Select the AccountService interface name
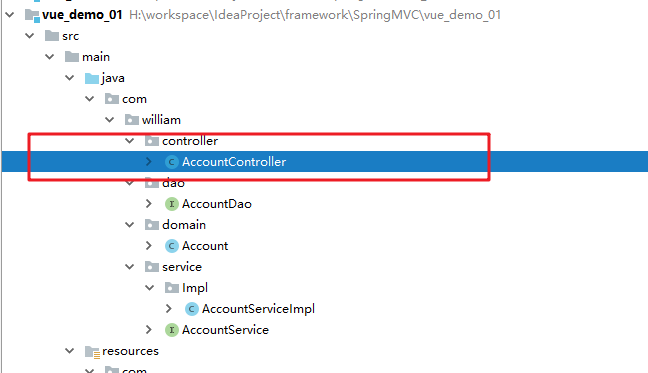Image resolution: width=648 pixels, height=373 pixels. click(225, 330)
